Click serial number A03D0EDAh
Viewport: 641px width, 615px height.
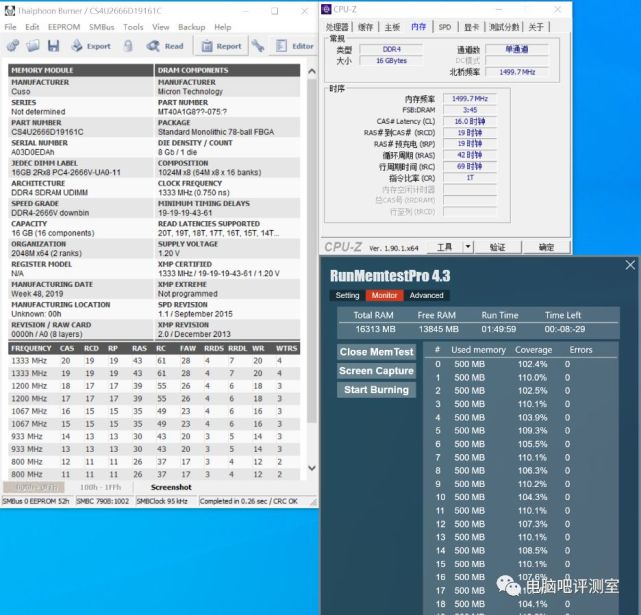point(33,152)
